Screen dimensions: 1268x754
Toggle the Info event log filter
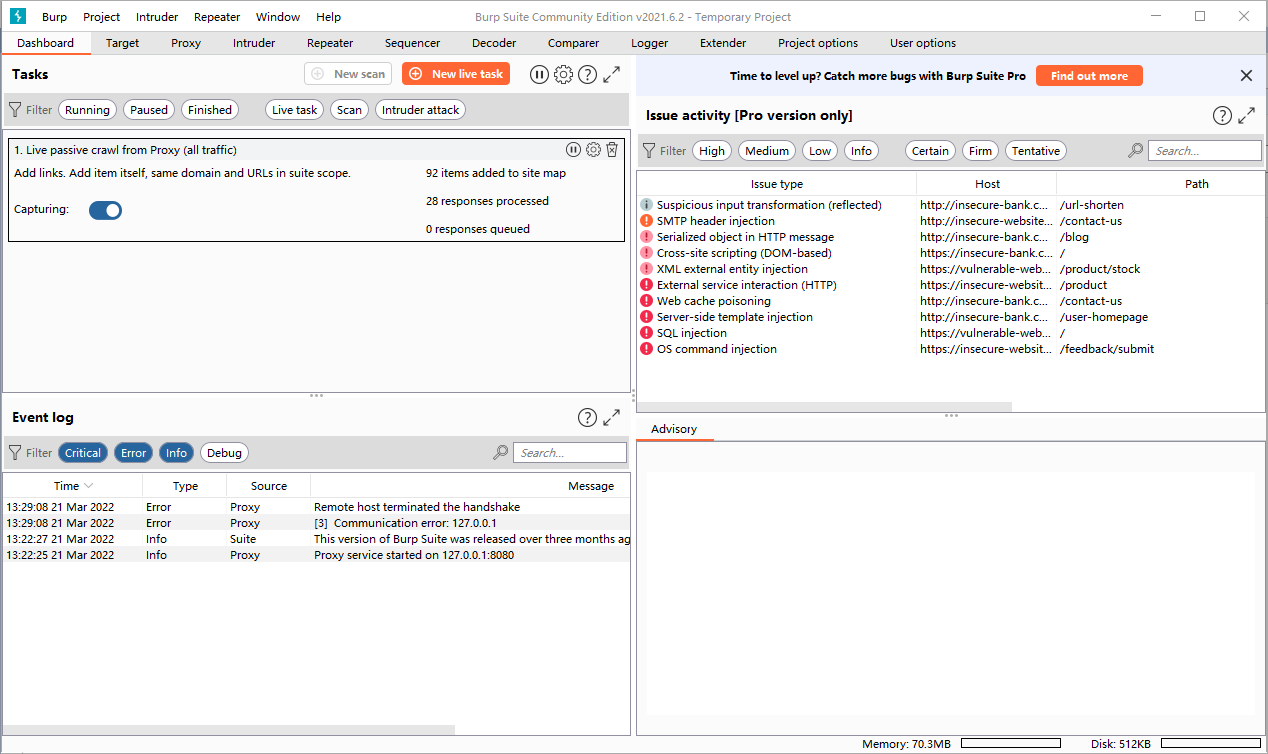click(176, 453)
